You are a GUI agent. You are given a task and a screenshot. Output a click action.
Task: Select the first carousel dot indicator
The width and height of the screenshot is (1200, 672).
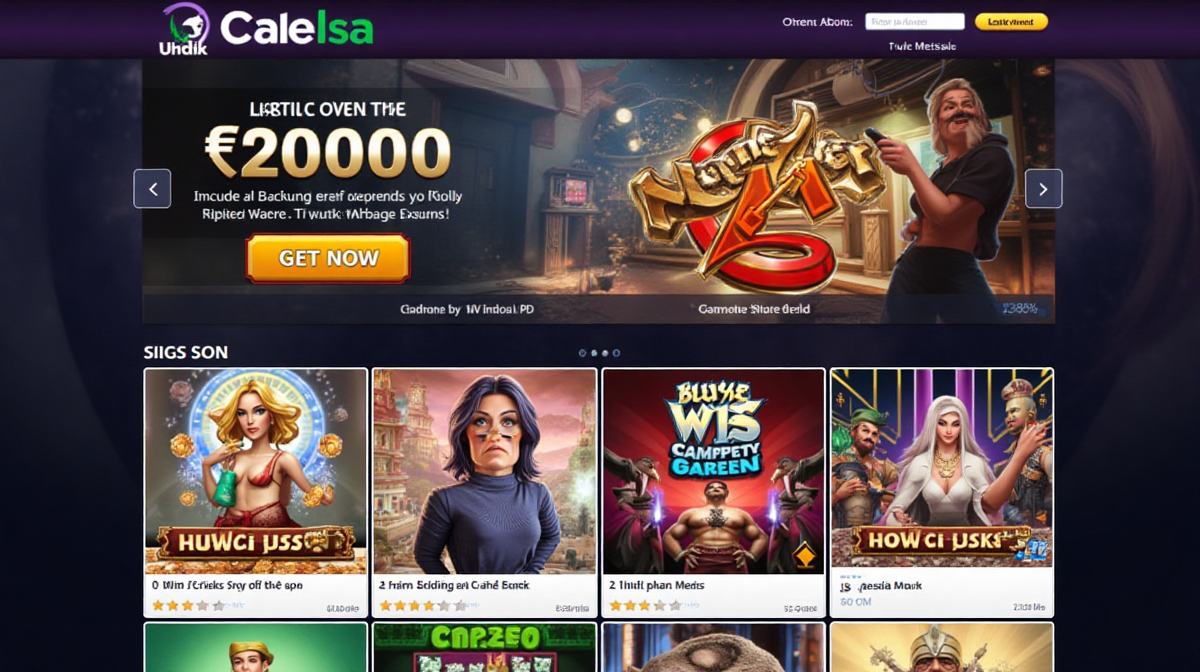point(582,353)
